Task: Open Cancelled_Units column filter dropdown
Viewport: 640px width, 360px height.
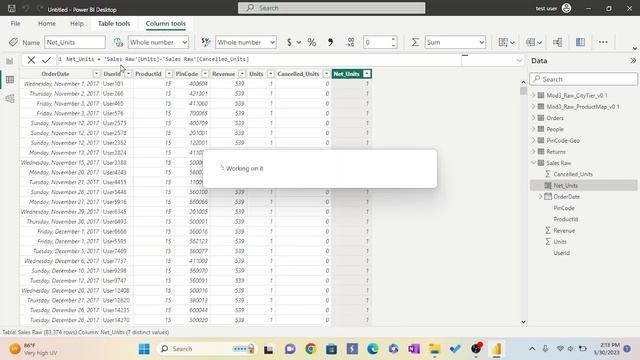Action: [327, 74]
